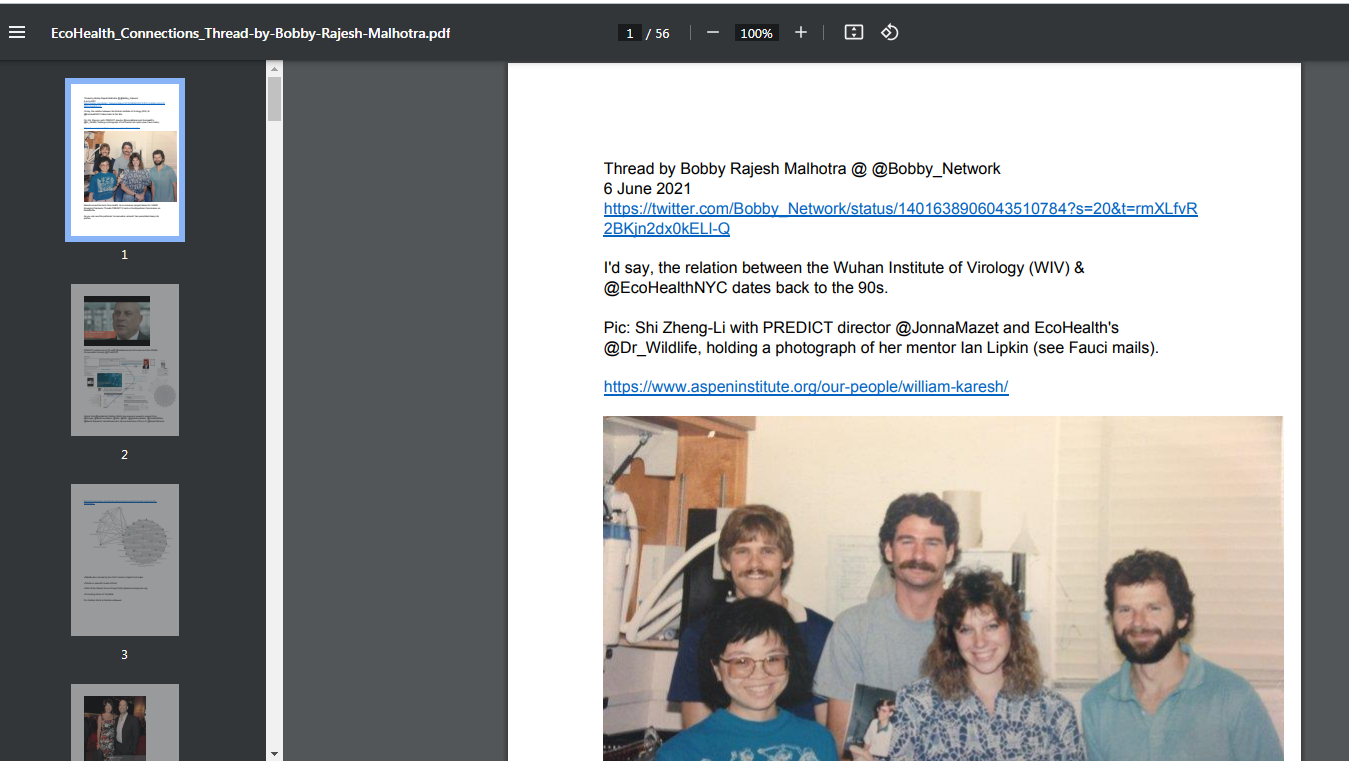Click the fit to page icon

853,33
